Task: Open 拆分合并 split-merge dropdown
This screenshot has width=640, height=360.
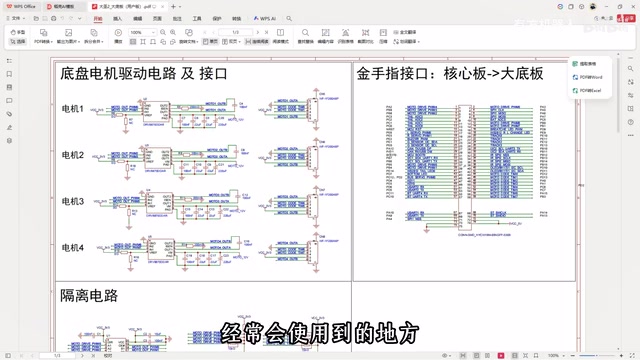Action: pyautogui.click(x=93, y=36)
